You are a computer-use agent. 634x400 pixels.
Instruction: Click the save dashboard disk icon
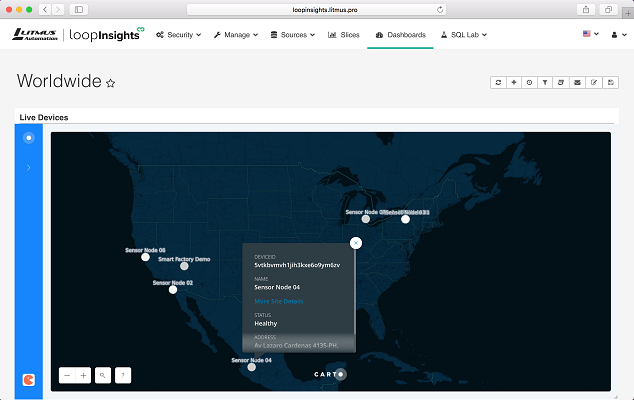610,83
